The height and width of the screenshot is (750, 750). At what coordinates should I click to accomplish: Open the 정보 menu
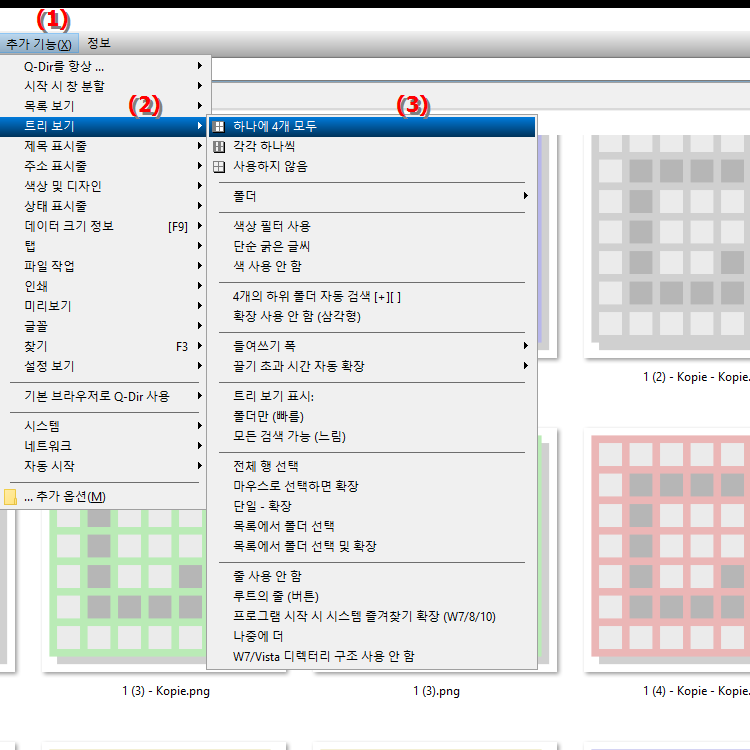[x=99, y=43]
